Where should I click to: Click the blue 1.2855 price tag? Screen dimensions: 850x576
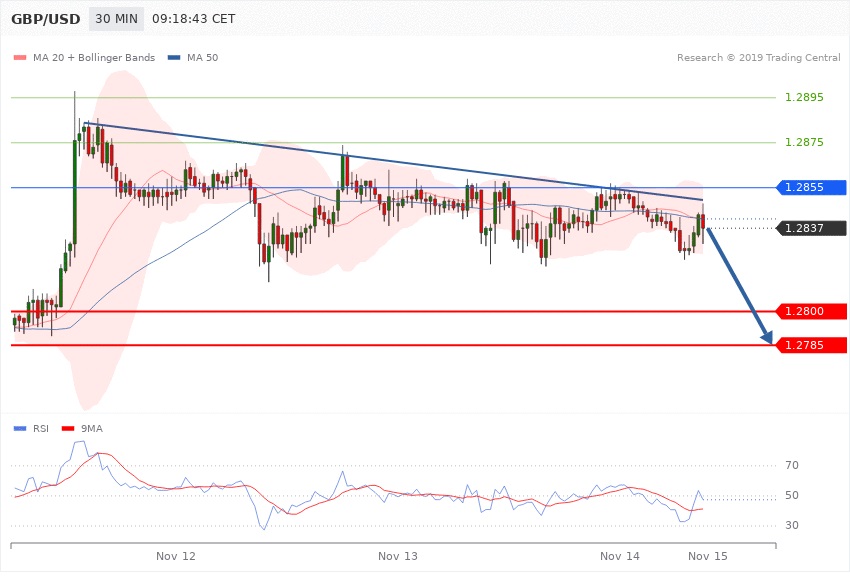[811, 187]
